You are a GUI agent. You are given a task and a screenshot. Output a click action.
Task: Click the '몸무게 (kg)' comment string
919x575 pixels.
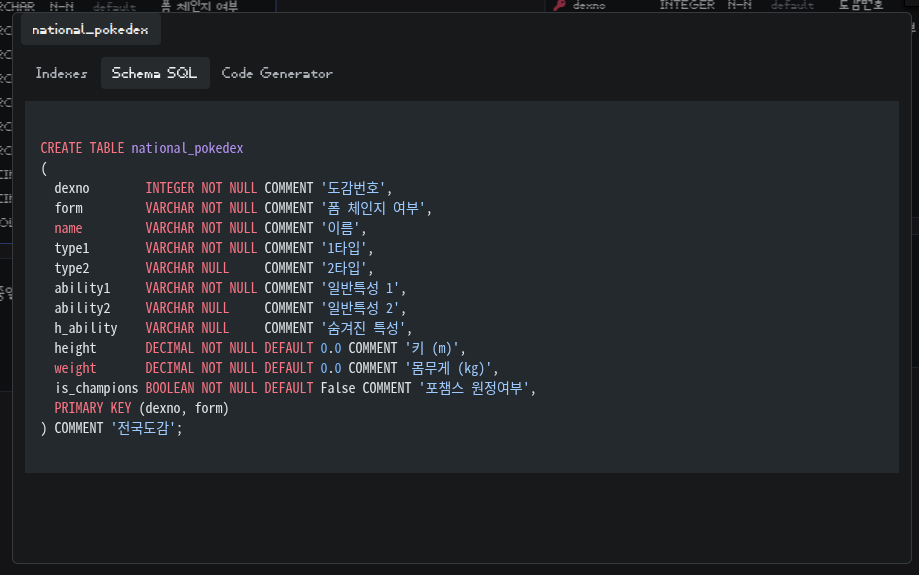448,368
